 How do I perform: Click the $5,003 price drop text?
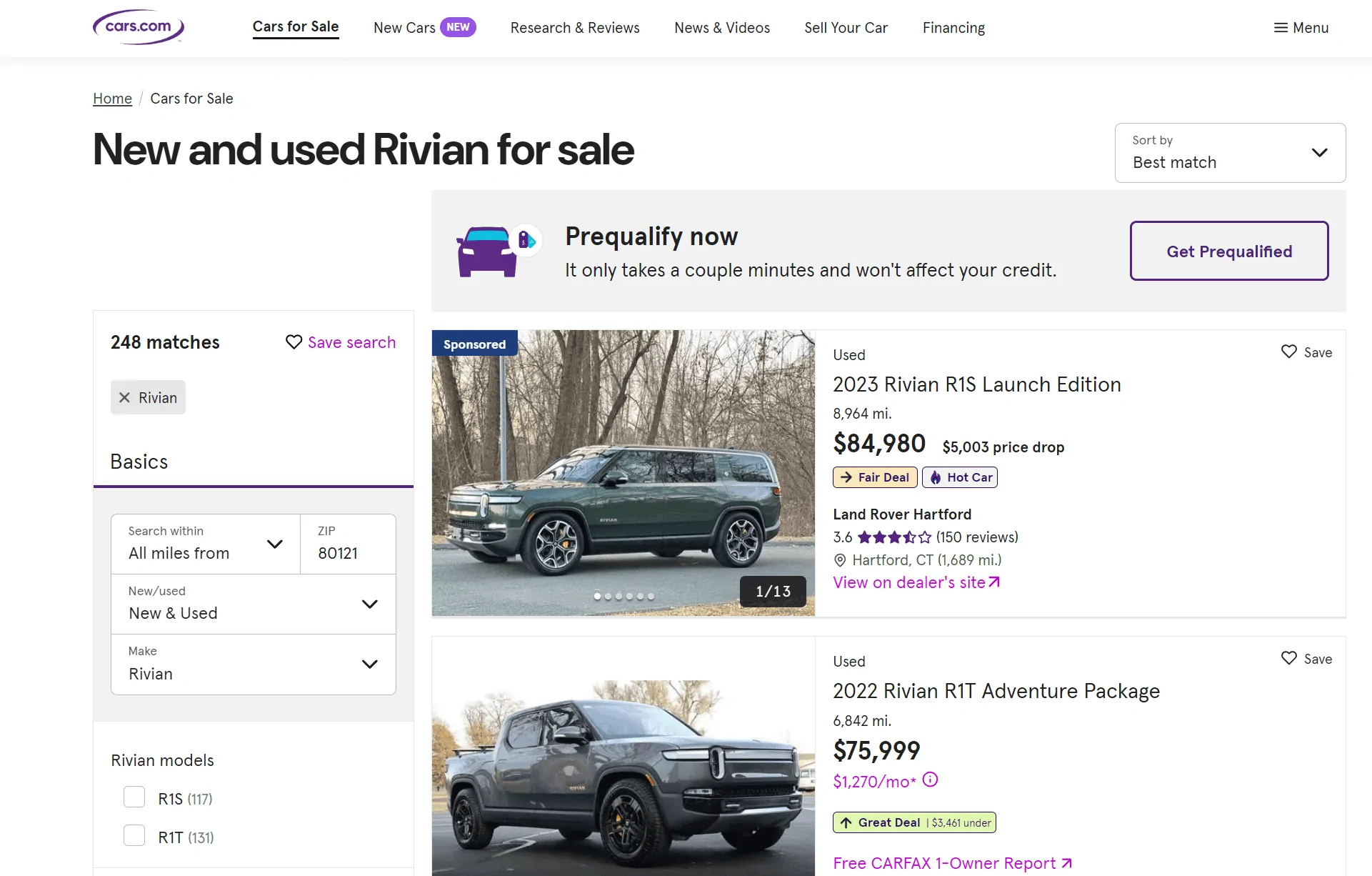pyautogui.click(x=1003, y=447)
